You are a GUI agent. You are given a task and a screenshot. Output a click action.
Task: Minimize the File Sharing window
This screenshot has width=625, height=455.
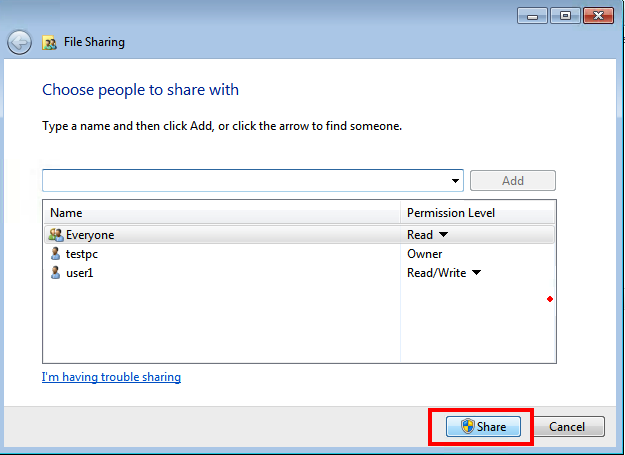pos(532,16)
